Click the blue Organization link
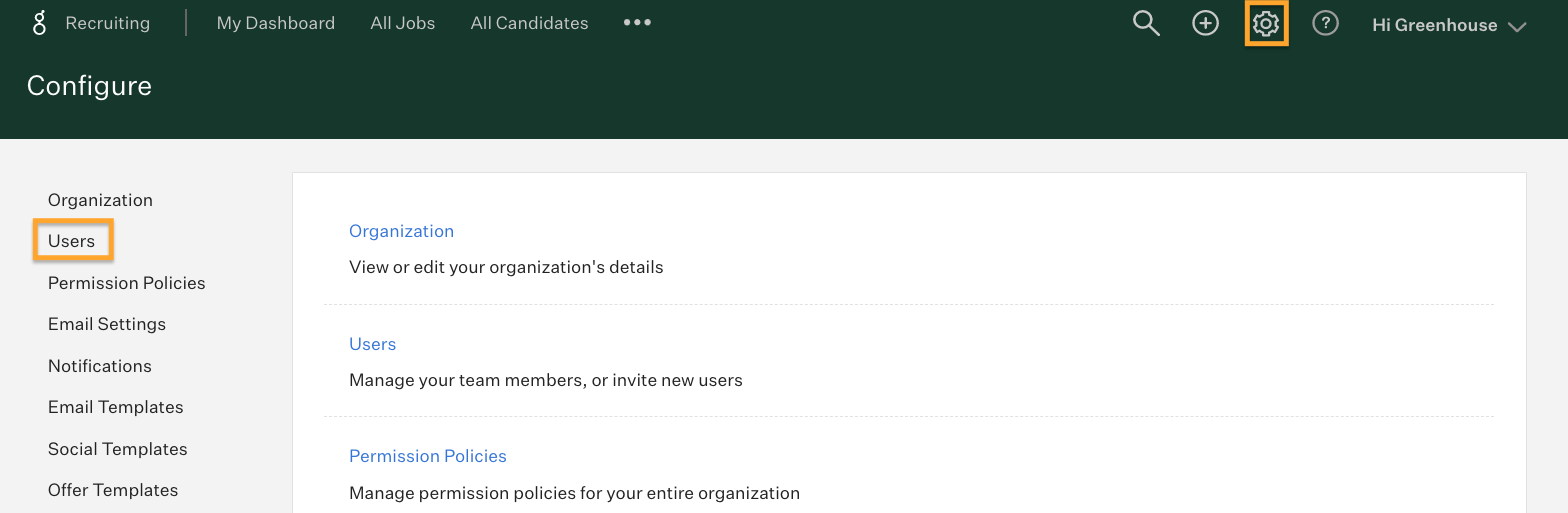The height and width of the screenshot is (513, 1568). [401, 231]
